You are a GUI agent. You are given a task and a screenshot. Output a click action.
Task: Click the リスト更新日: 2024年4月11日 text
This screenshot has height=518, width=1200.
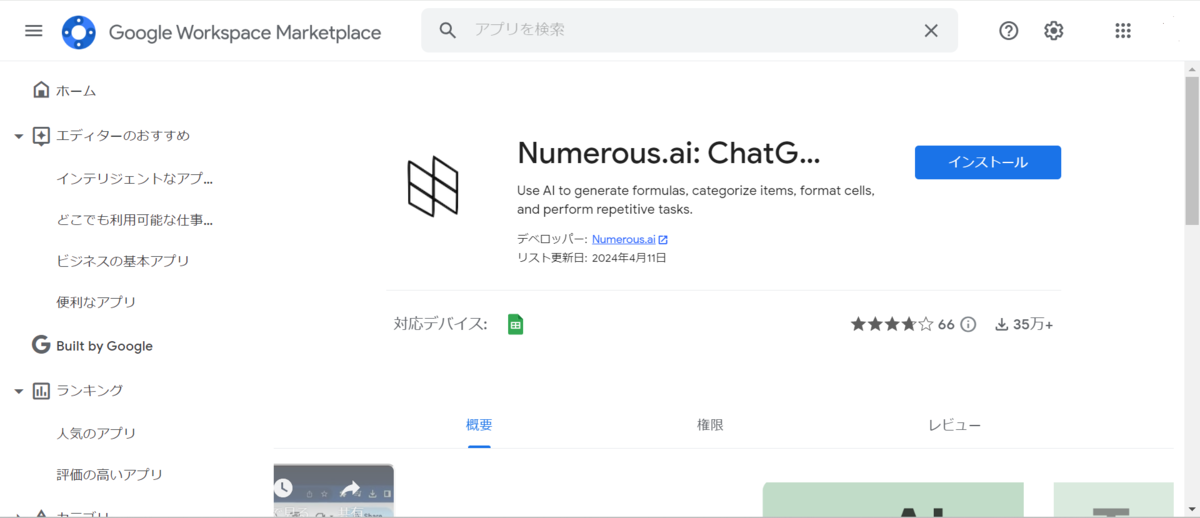[592, 258]
